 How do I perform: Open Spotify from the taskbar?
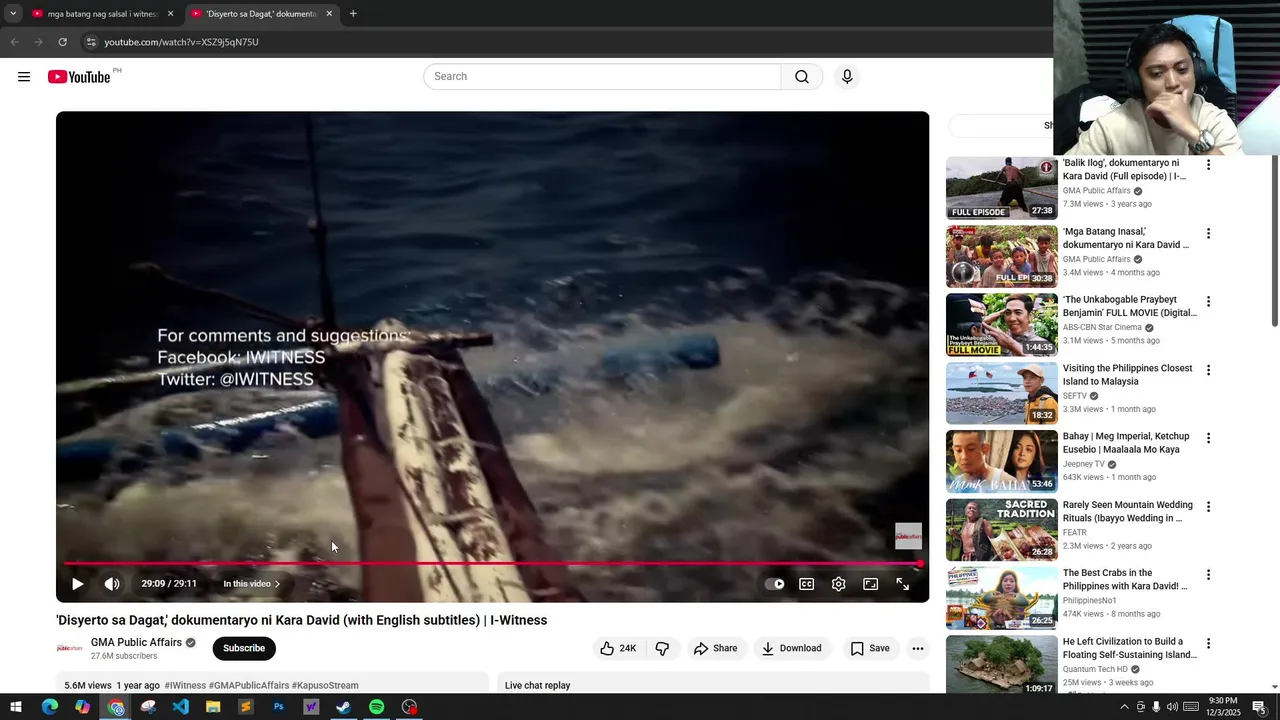(x=376, y=707)
